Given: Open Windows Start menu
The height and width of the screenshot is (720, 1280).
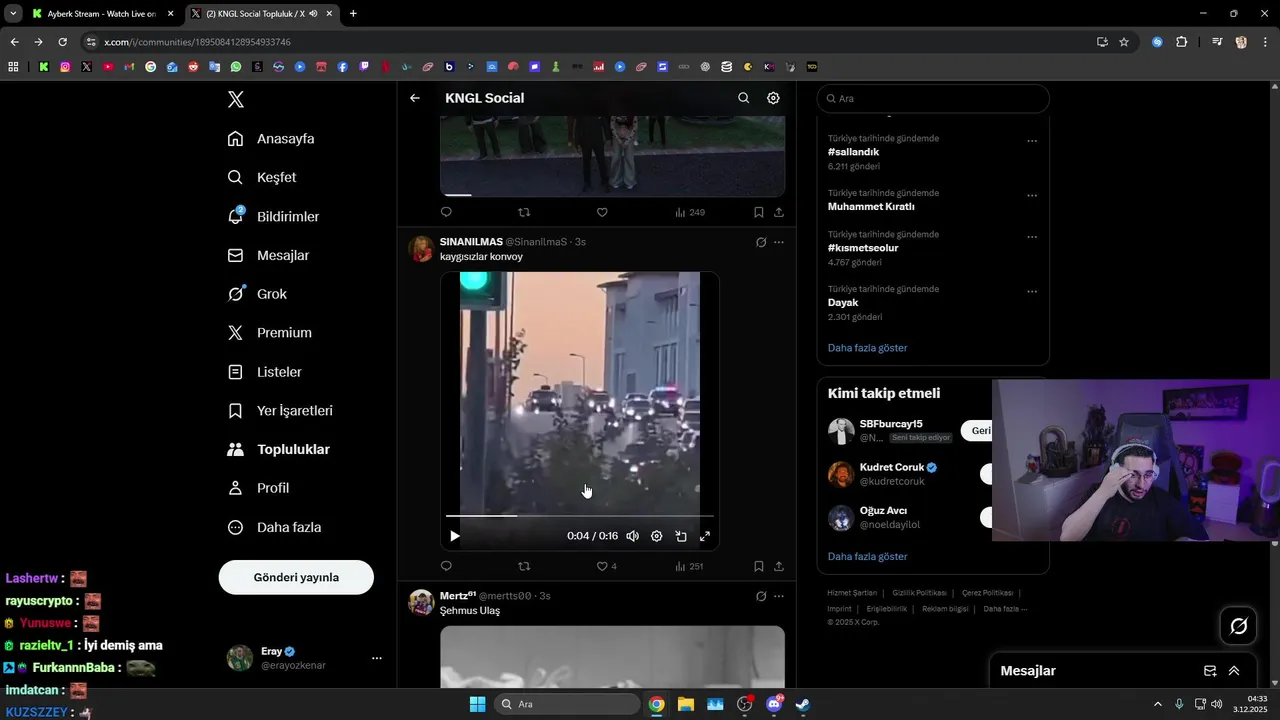Looking at the screenshot, I should (x=477, y=704).
